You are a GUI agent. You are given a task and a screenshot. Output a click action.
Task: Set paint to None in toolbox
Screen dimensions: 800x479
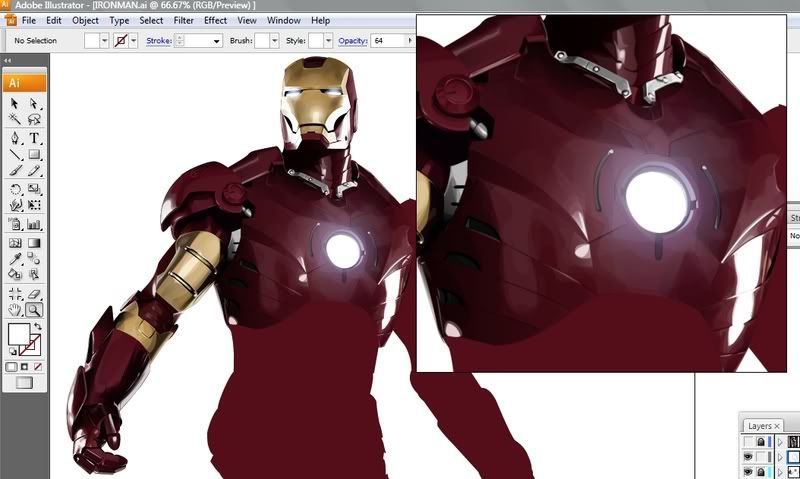coord(38,367)
